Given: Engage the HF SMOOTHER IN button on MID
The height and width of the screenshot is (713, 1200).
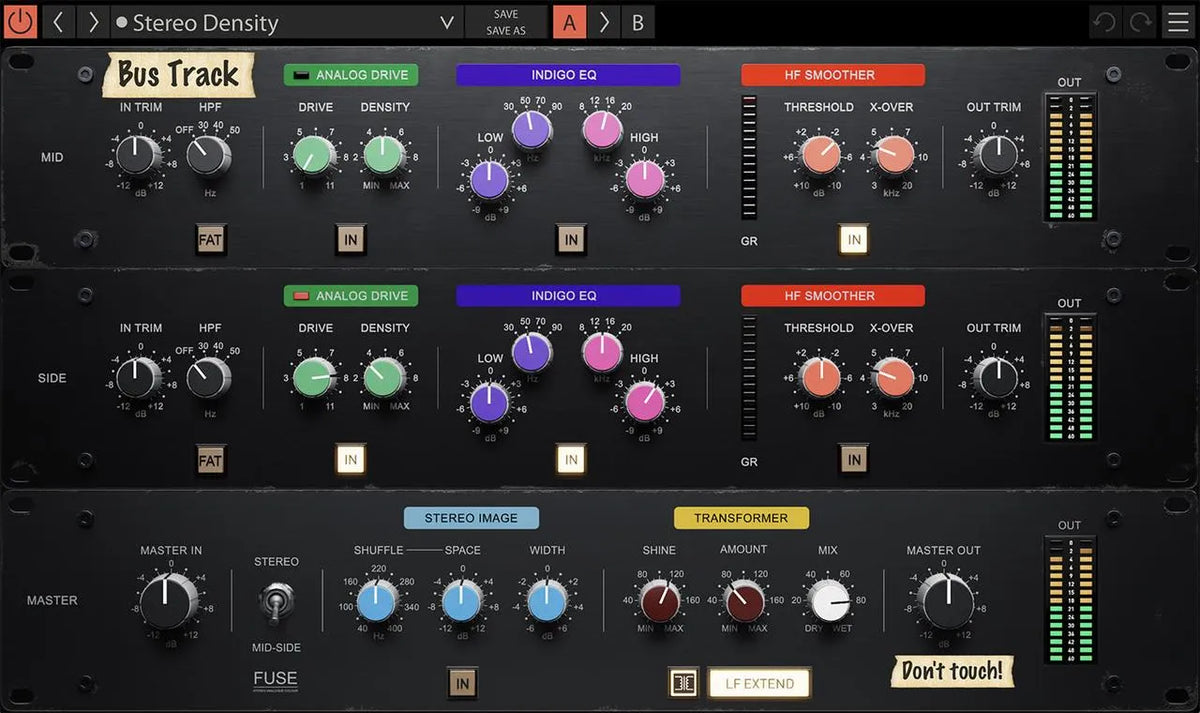Looking at the screenshot, I should (x=853, y=239).
